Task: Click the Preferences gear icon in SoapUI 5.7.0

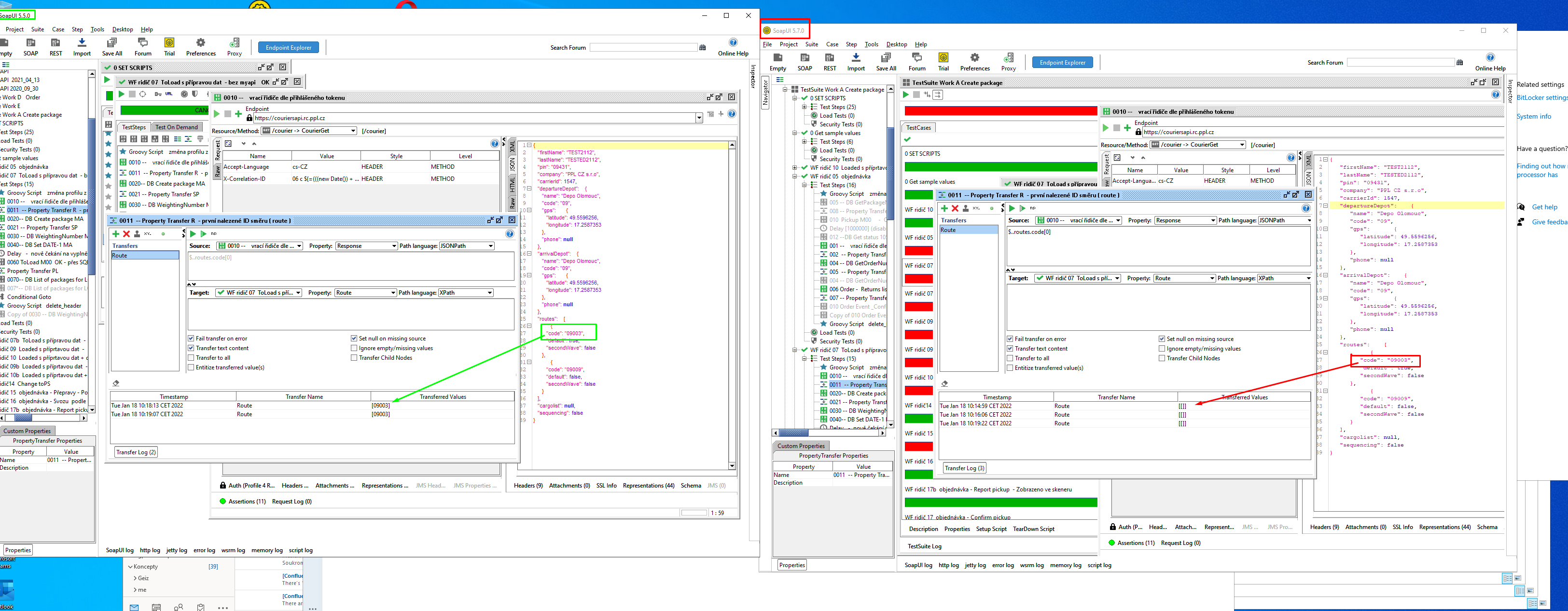Action: pos(974,58)
